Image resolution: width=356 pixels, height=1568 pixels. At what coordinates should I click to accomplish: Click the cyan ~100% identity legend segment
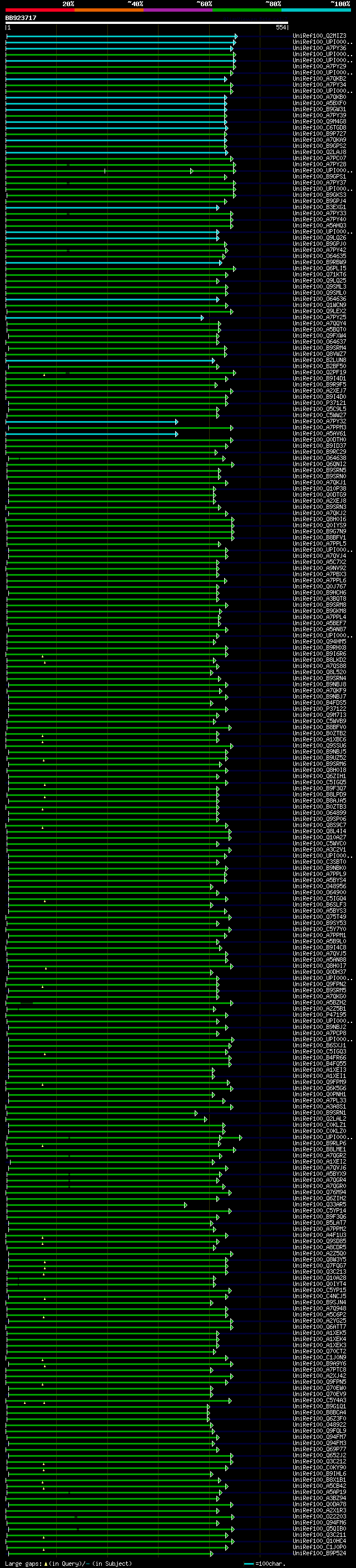pos(316,10)
